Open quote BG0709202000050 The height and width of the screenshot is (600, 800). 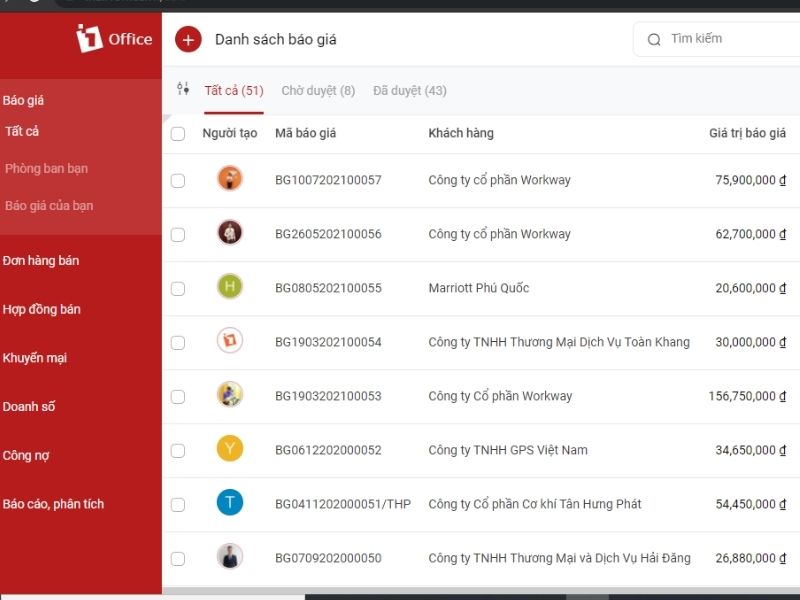pos(328,559)
